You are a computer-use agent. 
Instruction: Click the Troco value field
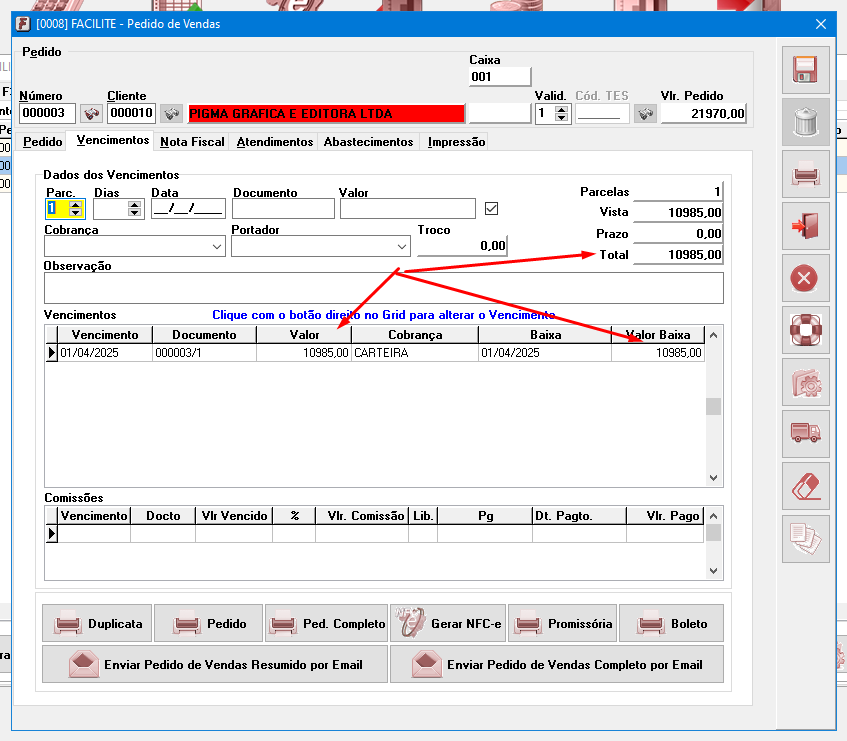tap(462, 246)
